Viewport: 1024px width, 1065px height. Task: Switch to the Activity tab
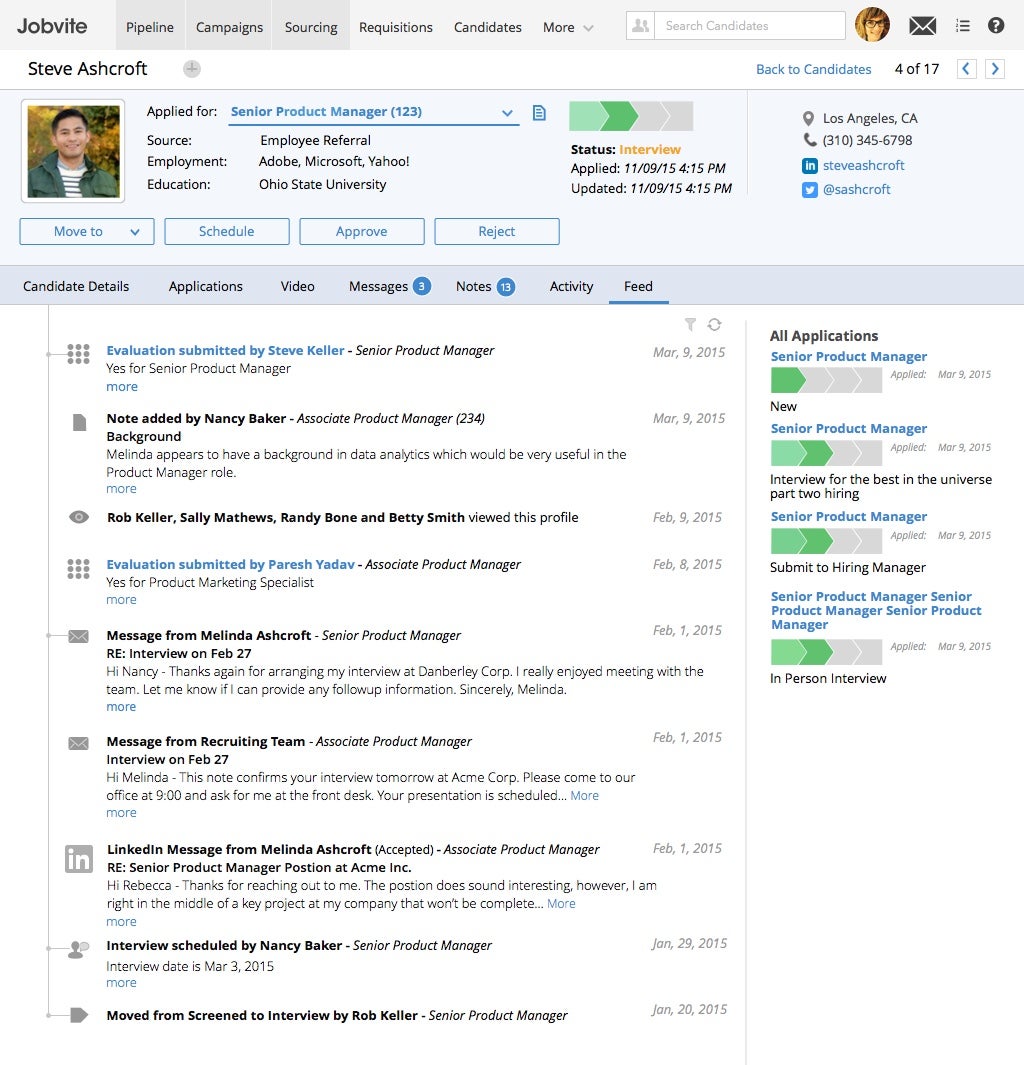pyautogui.click(x=571, y=287)
